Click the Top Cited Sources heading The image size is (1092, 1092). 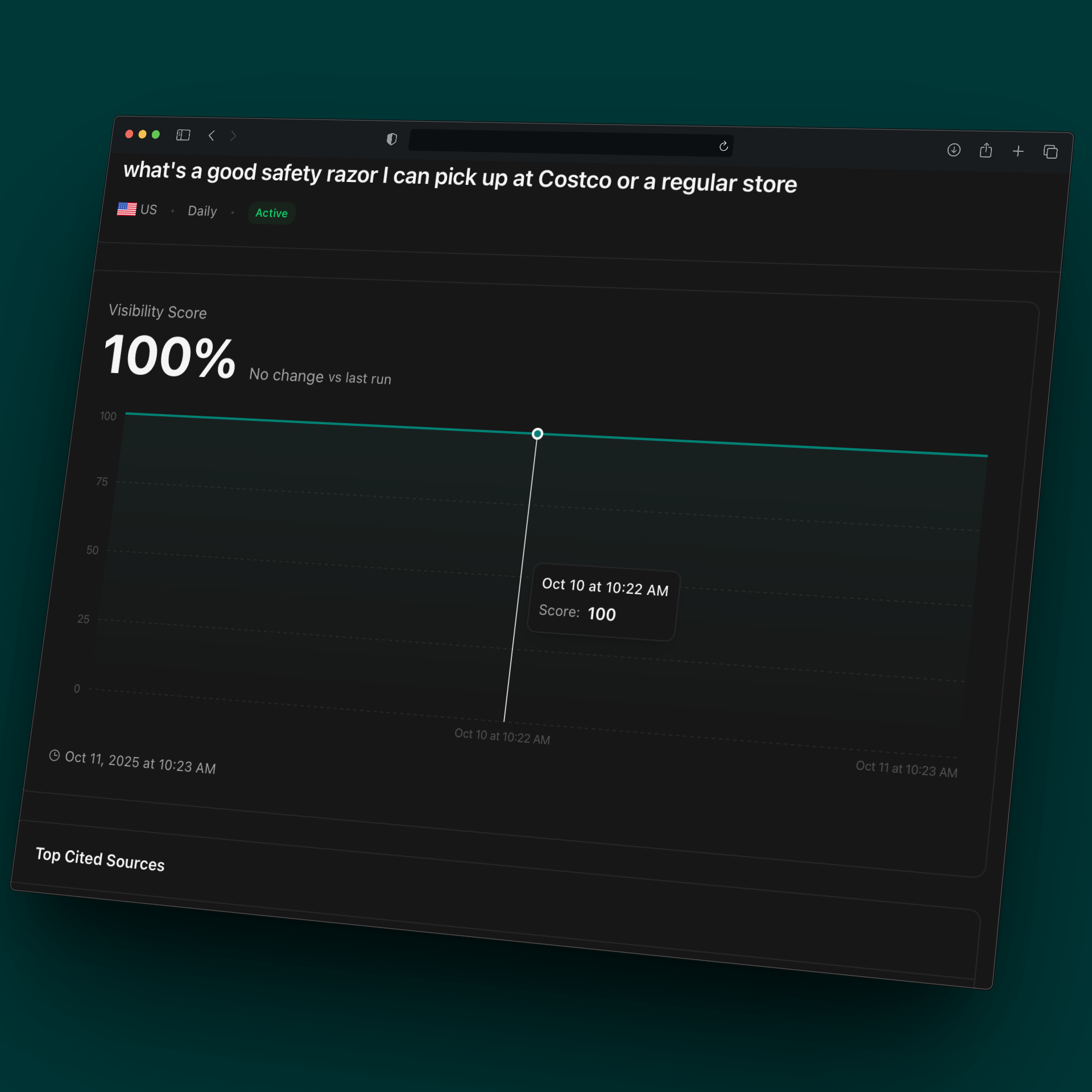pyautogui.click(x=100, y=859)
